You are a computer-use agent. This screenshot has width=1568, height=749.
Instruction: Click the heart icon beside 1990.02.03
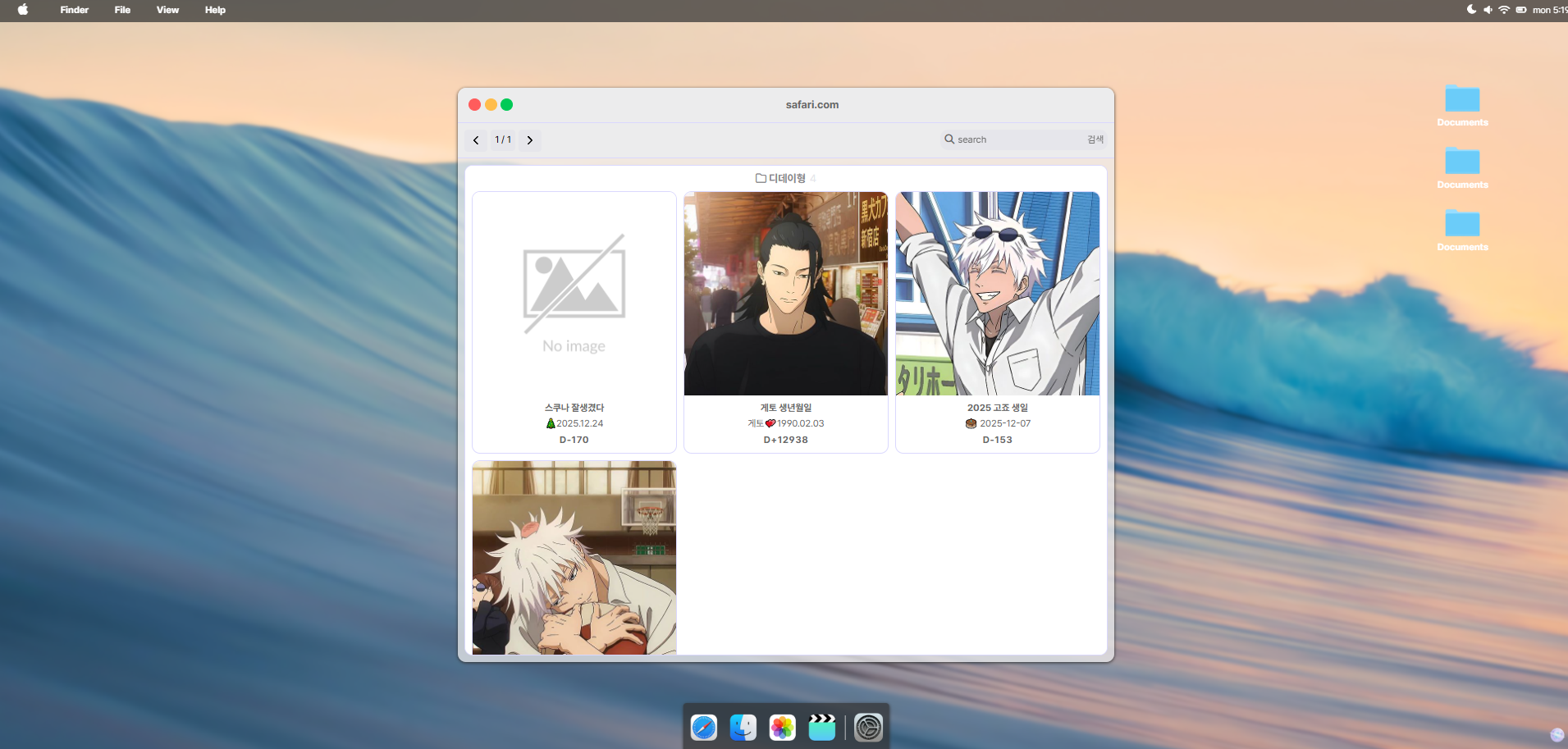click(770, 423)
